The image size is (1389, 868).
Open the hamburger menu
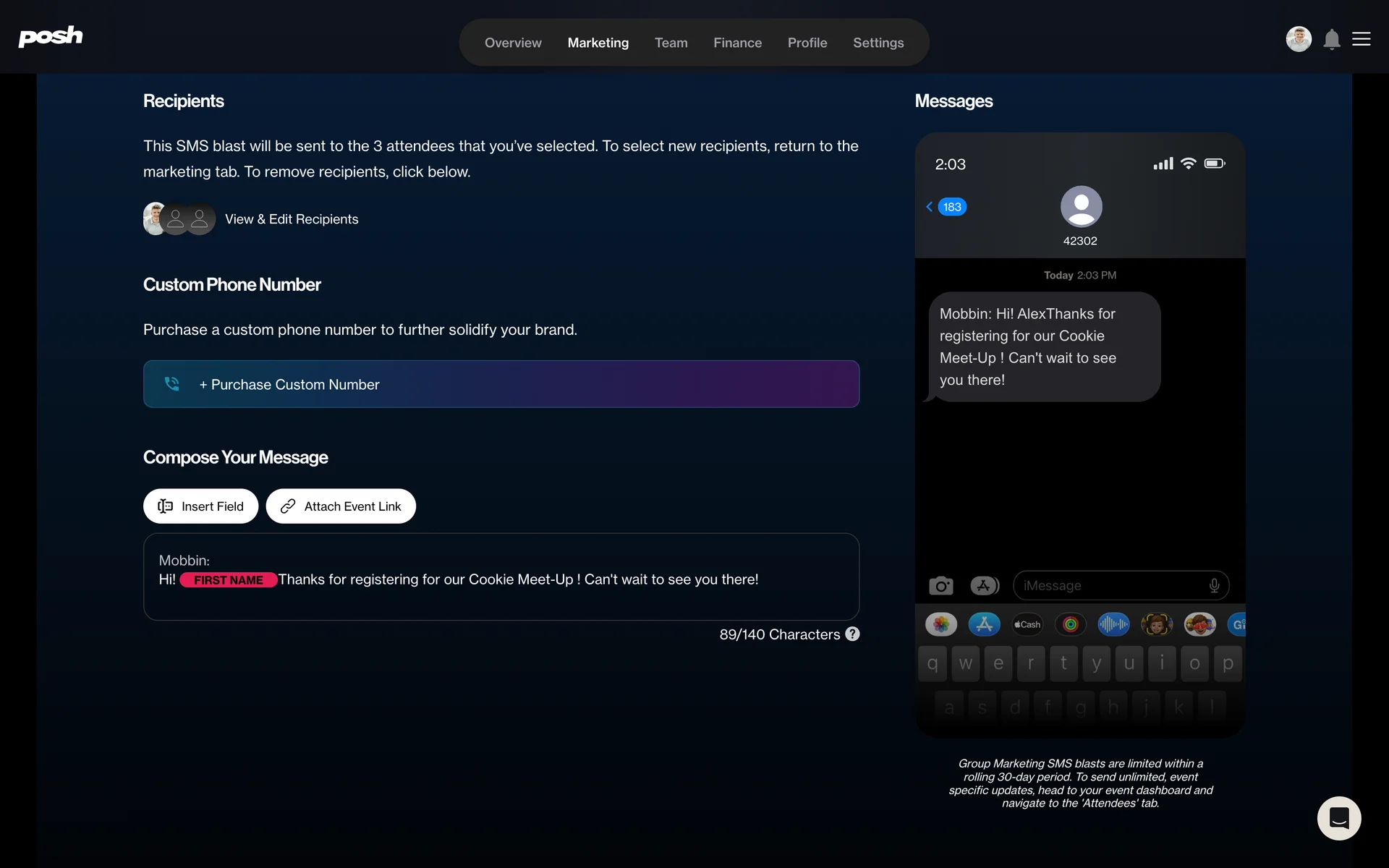point(1362,39)
